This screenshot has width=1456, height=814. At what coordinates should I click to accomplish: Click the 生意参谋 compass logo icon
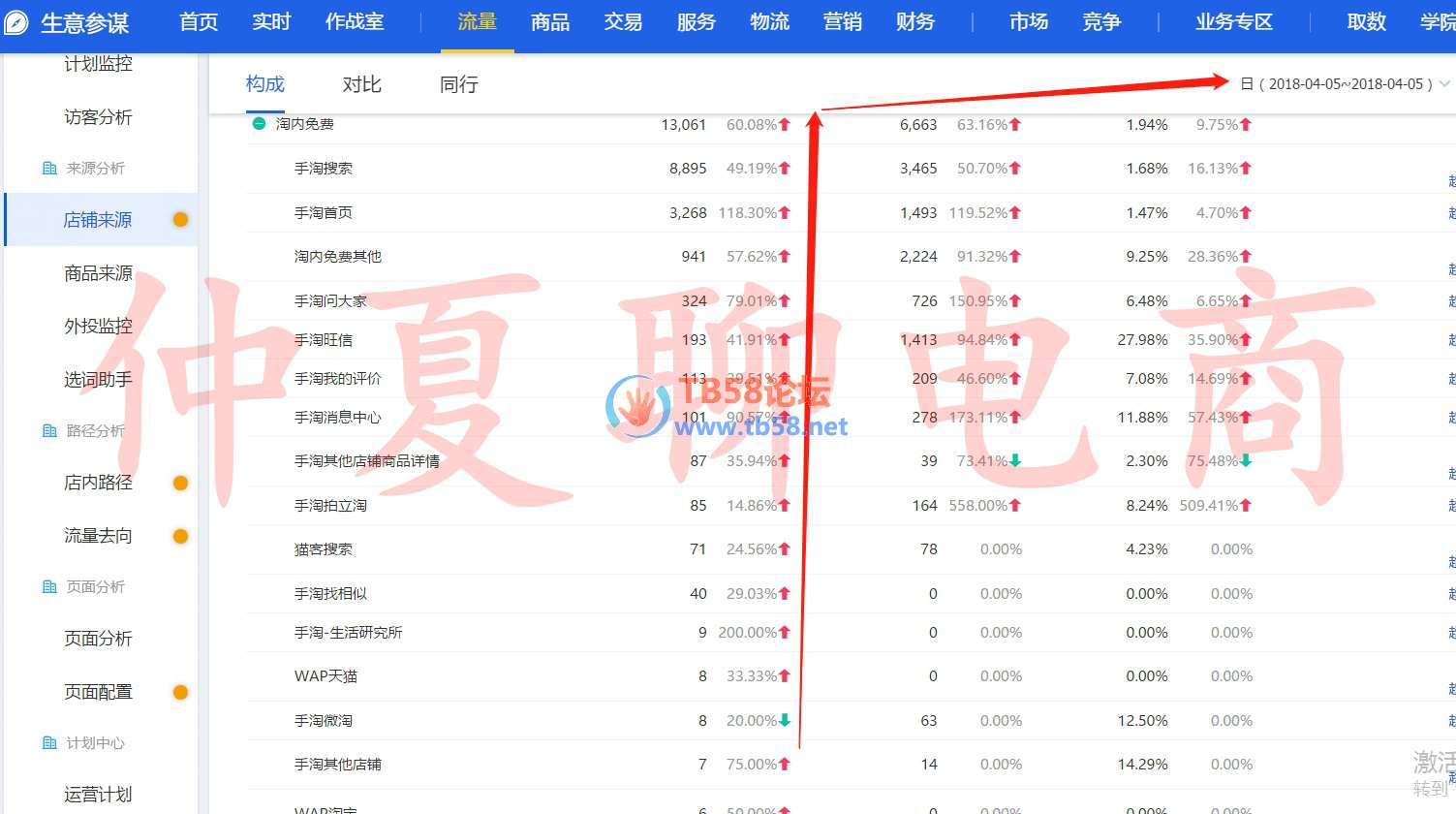(16, 22)
